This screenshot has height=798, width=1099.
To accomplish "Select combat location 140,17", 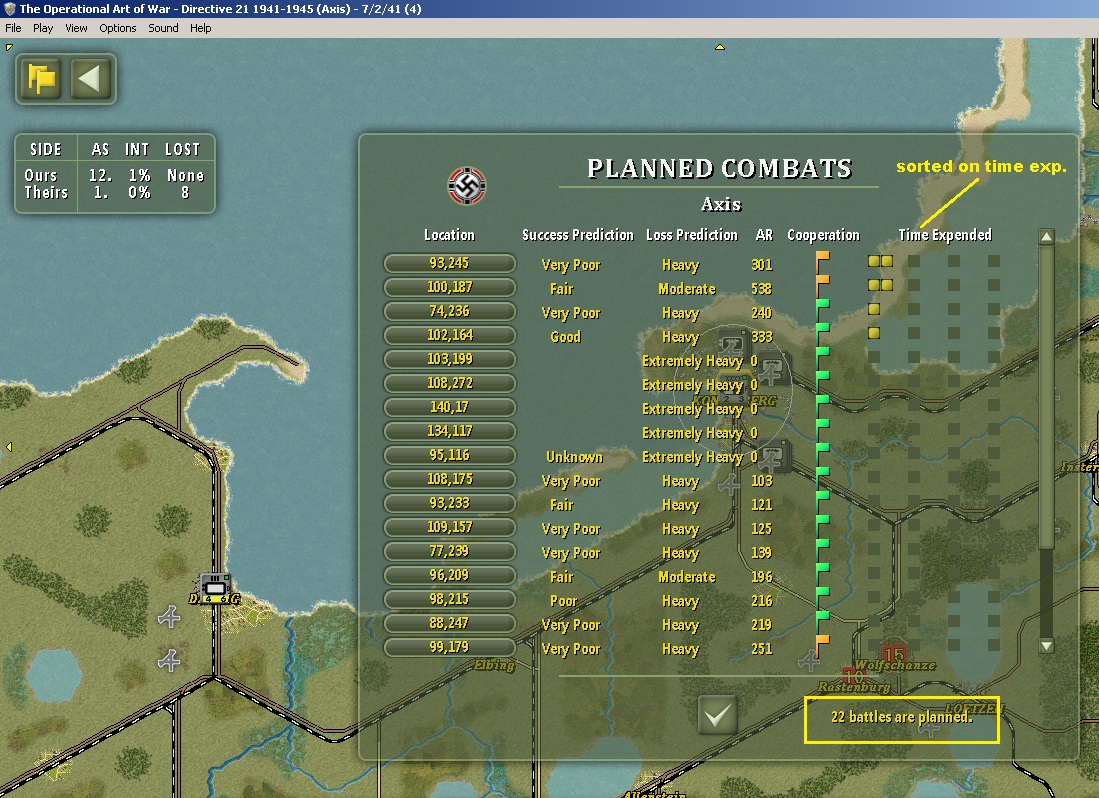I will [449, 407].
